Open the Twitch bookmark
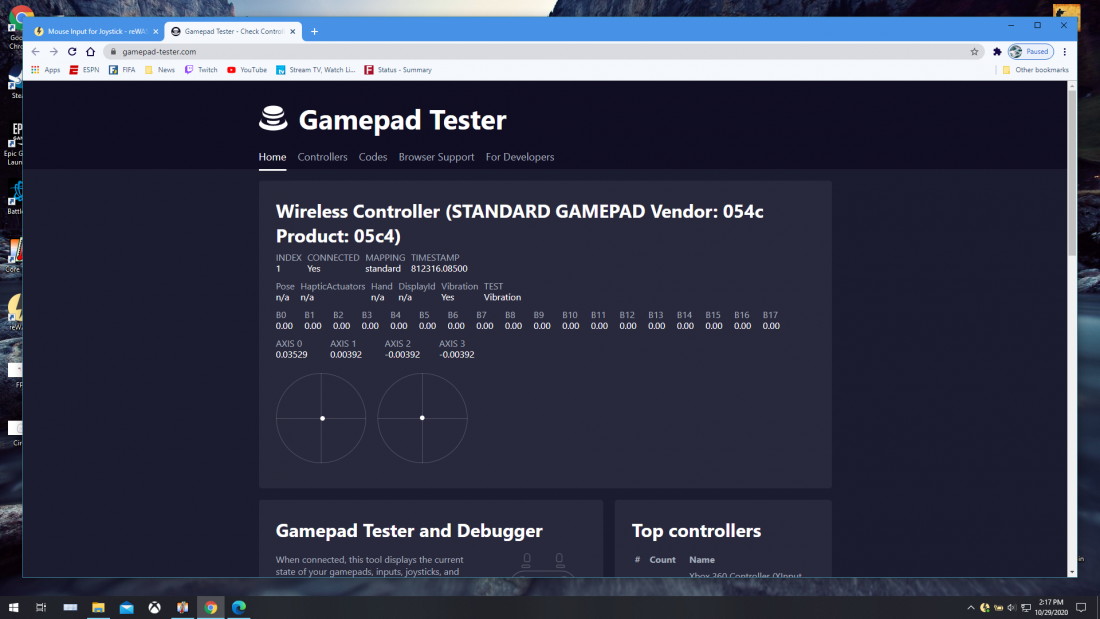Viewport: 1100px width, 619px height. (x=201, y=70)
